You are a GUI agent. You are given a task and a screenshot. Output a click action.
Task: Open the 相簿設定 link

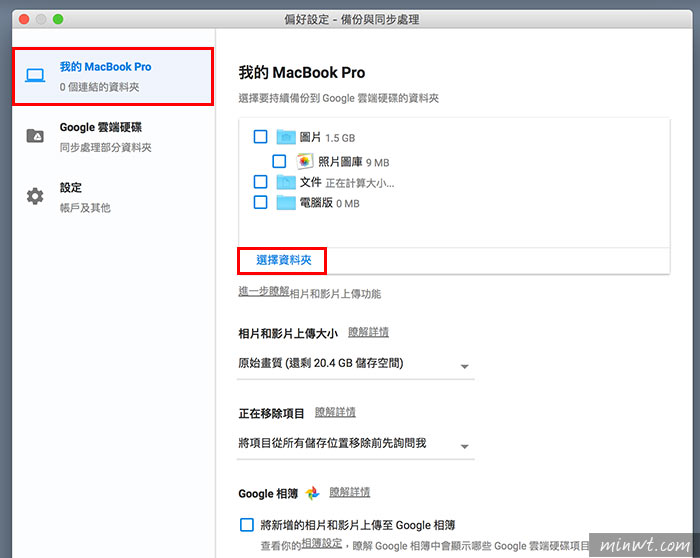pyautogui.click(x=322, y=544)
